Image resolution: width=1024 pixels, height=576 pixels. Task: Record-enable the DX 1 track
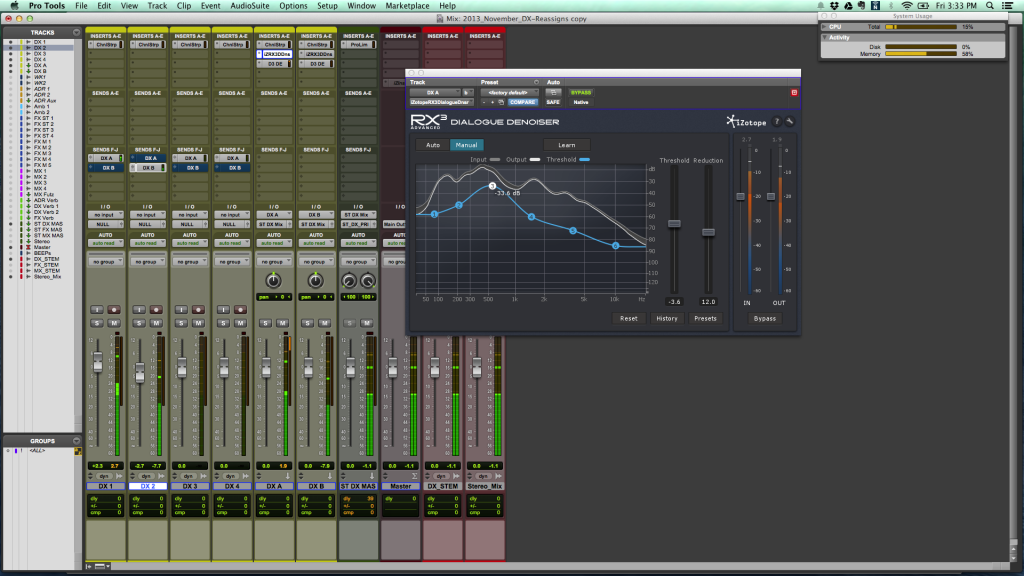[113, 309]
